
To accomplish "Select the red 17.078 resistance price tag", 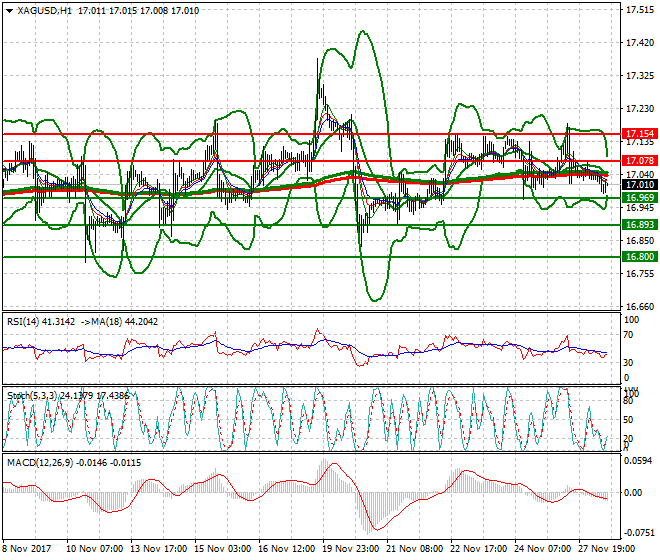I will click(638, 160).
